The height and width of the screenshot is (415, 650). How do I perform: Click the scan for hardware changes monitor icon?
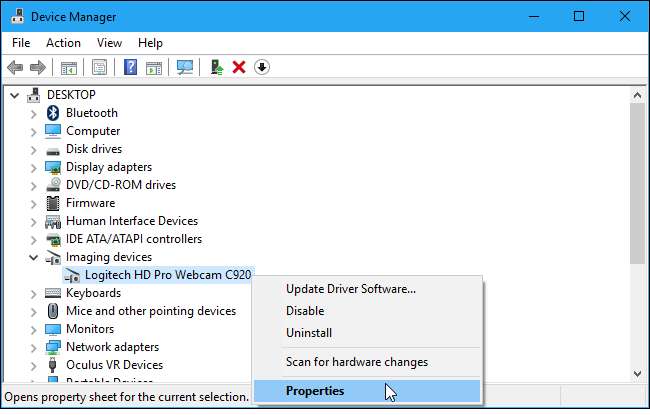185,67
